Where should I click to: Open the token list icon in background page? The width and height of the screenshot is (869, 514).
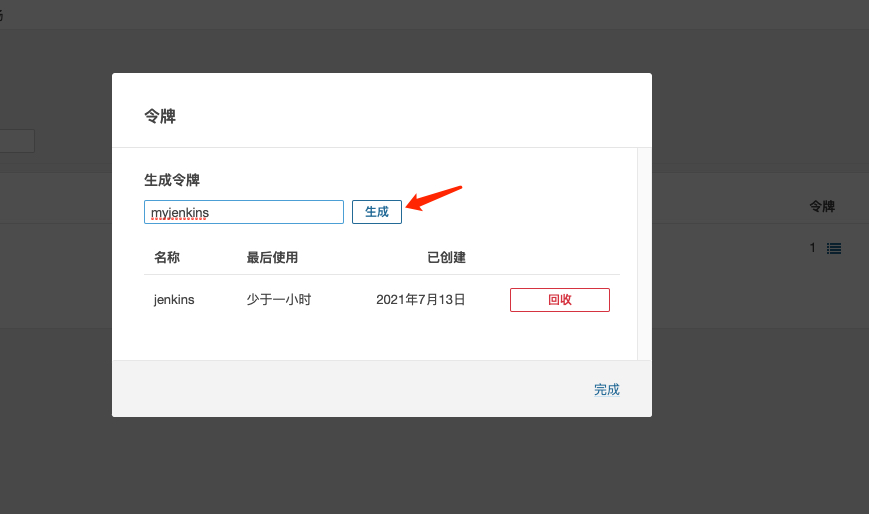click(834, 248)
